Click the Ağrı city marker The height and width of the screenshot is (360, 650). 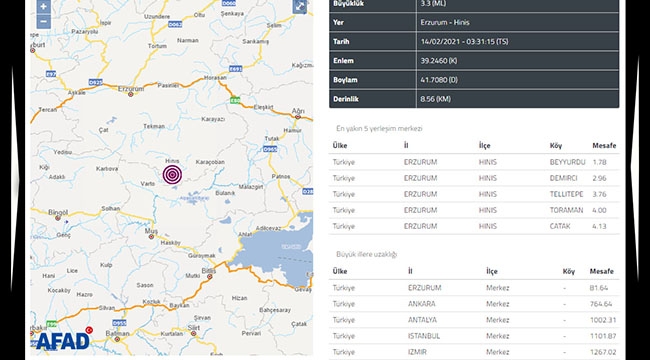point(297,117)
